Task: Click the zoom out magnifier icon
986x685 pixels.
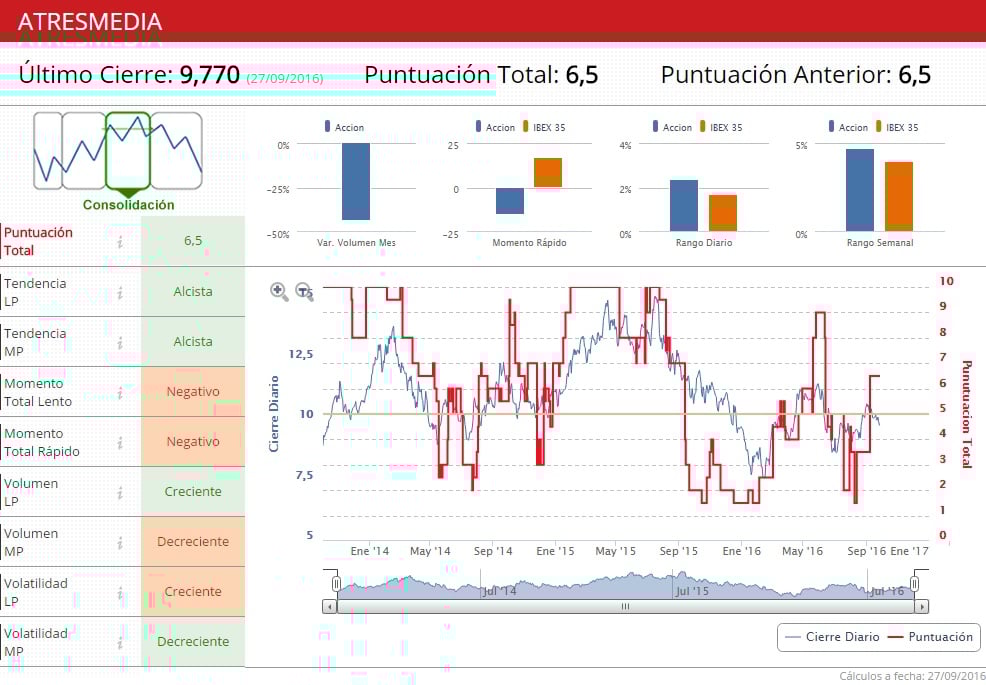Action: click(x=304, y=291)
